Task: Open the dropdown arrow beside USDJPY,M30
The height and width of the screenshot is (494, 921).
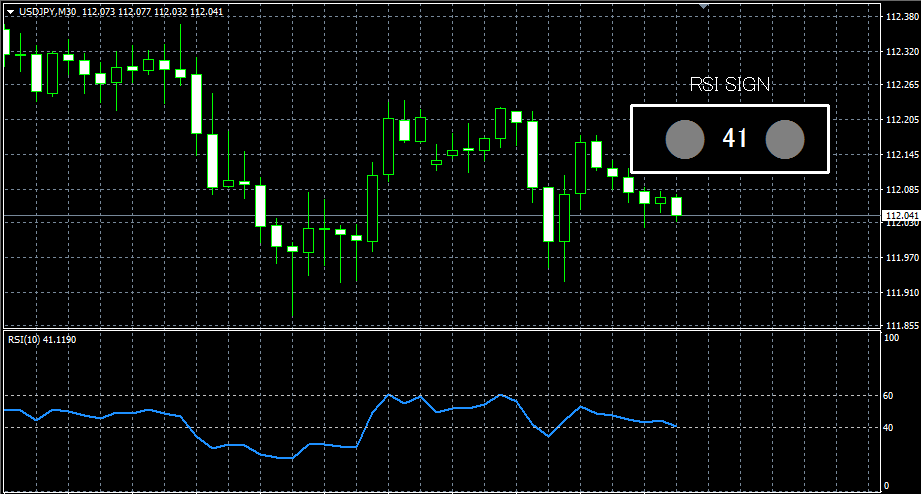Action: click(8, 11)
